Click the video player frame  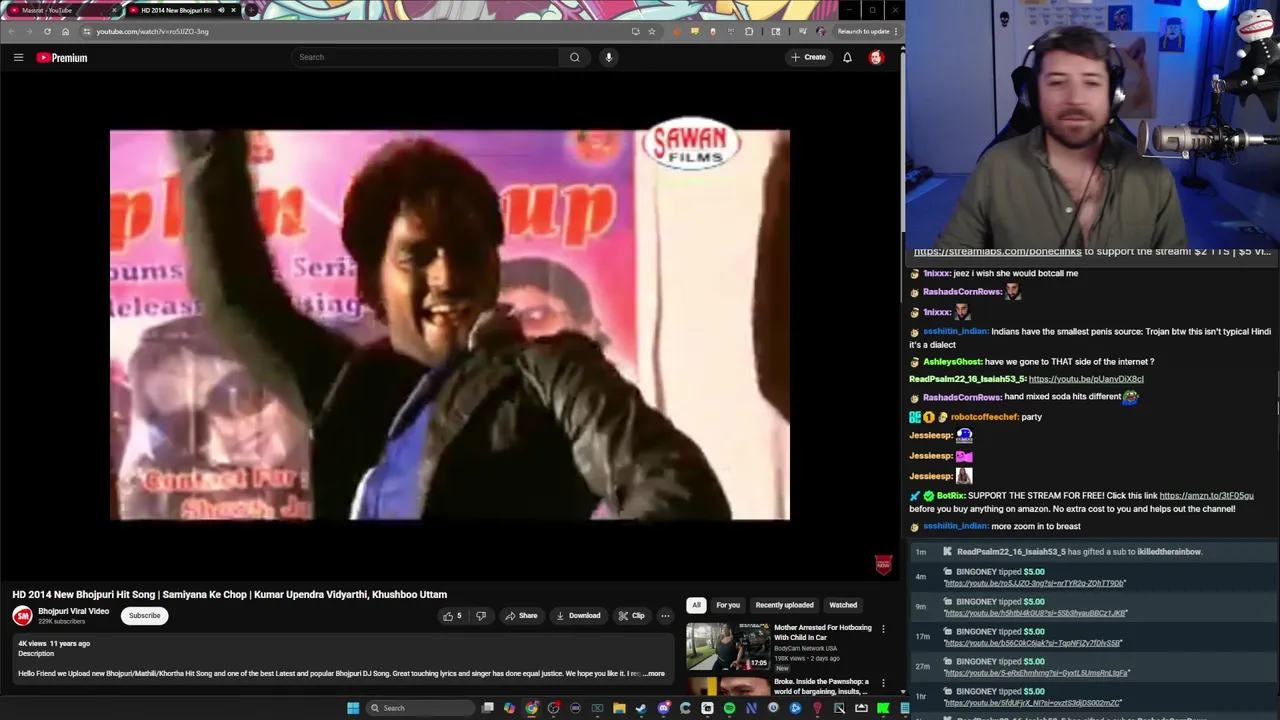(450, 325)
